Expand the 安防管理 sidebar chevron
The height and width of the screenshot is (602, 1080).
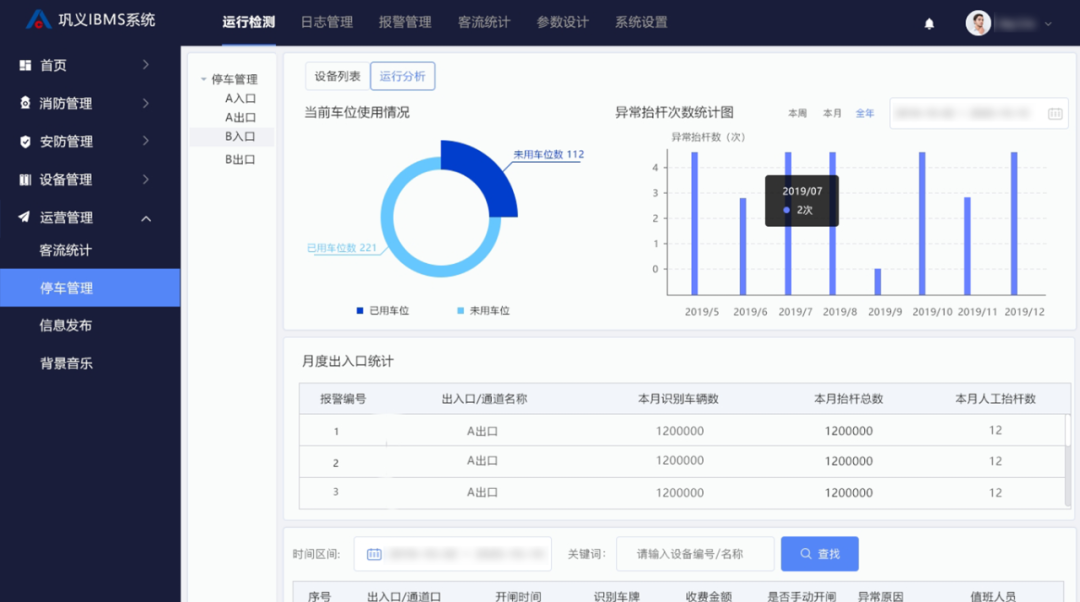[145, 141]
